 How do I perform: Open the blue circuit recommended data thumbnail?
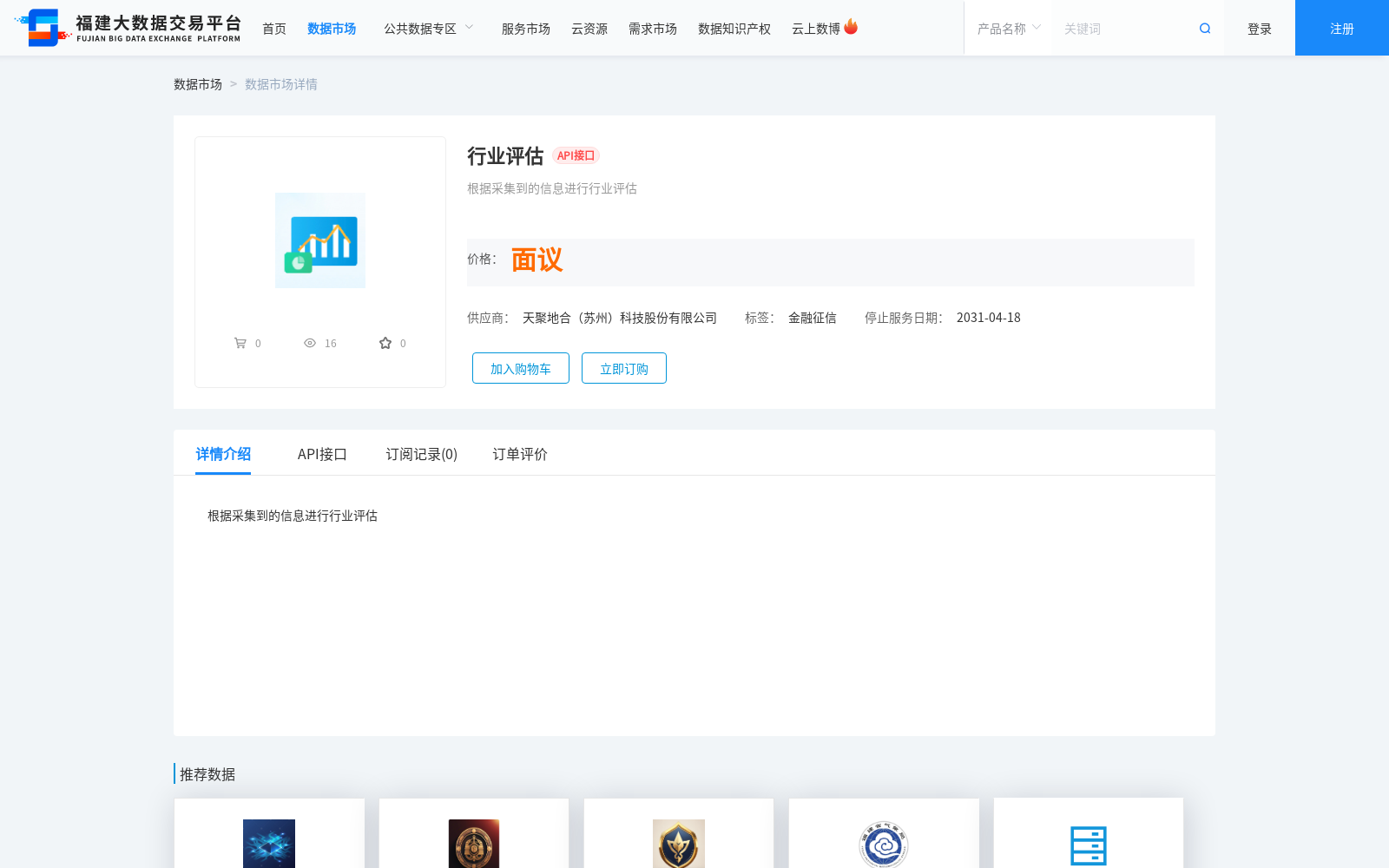[269, 844]
